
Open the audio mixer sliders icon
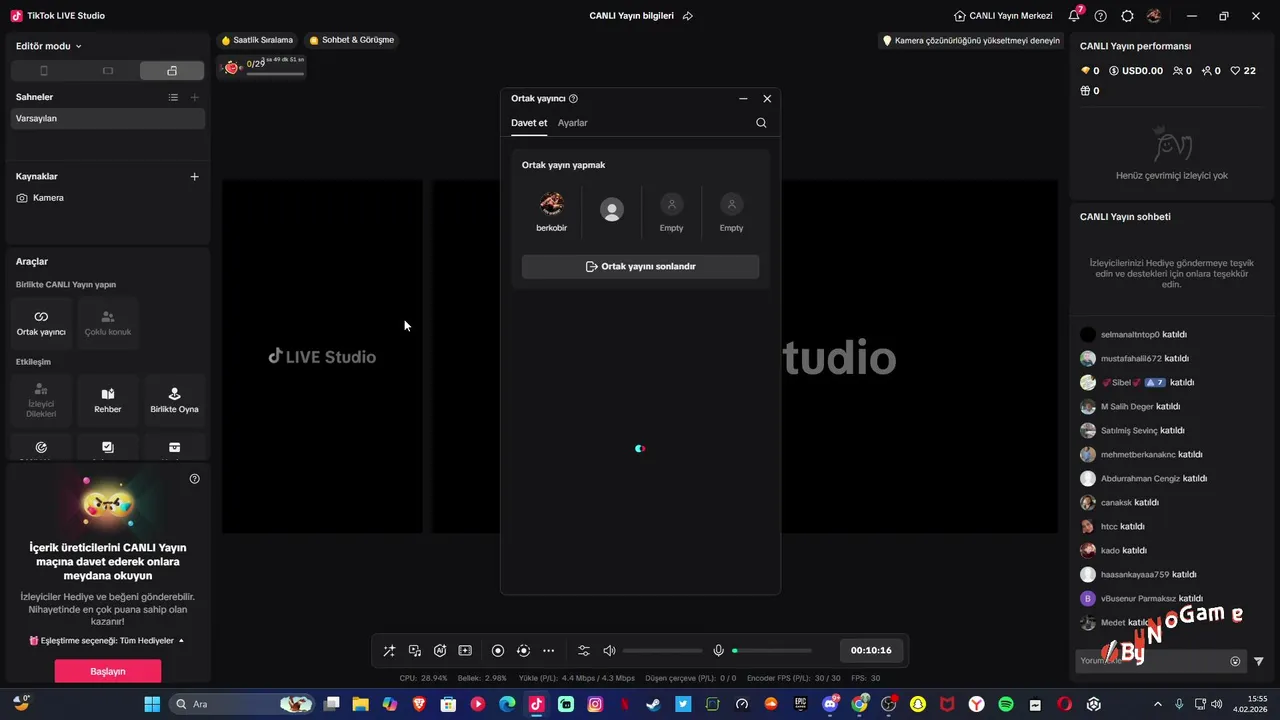pyautogui.click(x=584, y=651)
